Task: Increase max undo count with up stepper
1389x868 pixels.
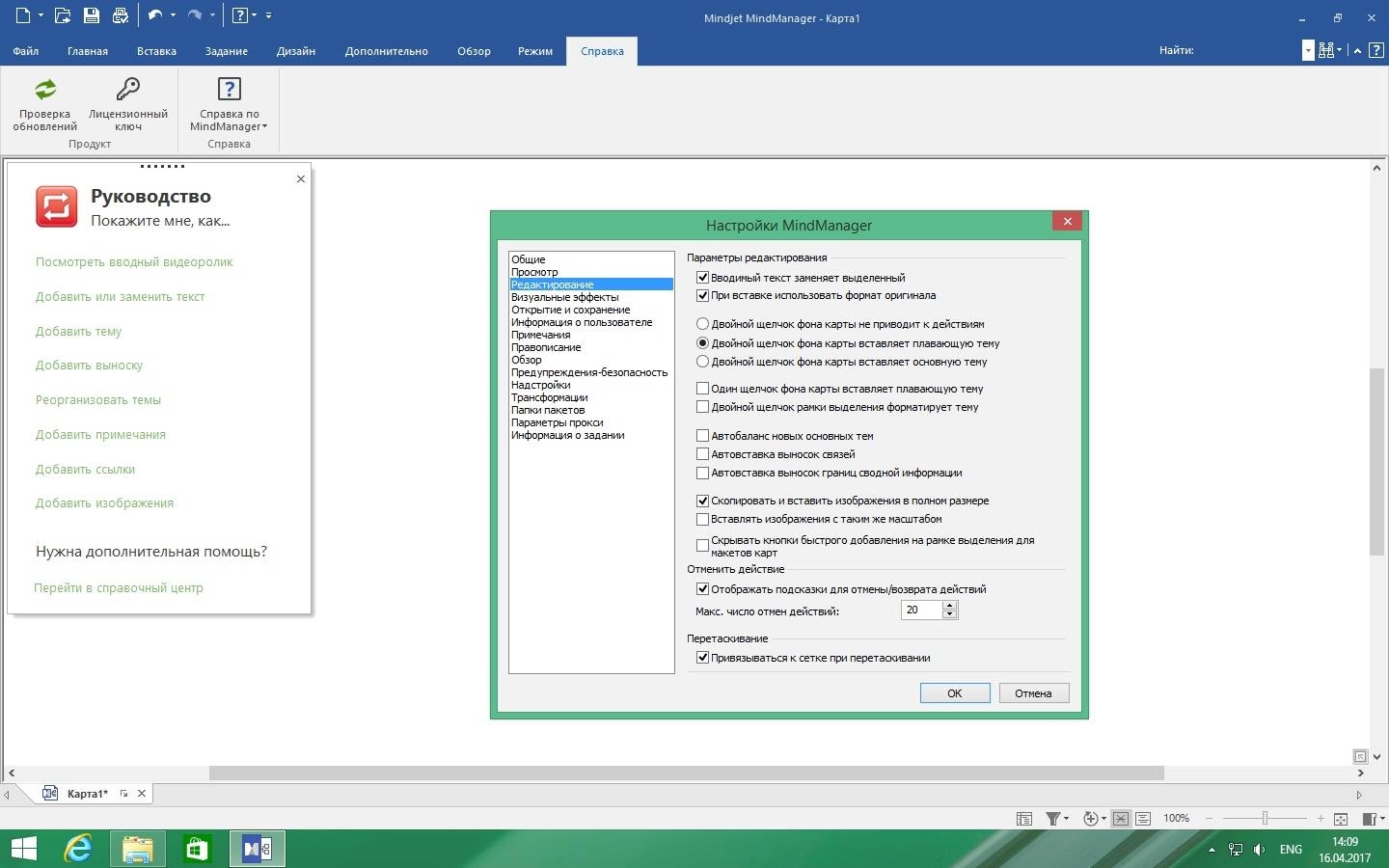Action: 949,605
